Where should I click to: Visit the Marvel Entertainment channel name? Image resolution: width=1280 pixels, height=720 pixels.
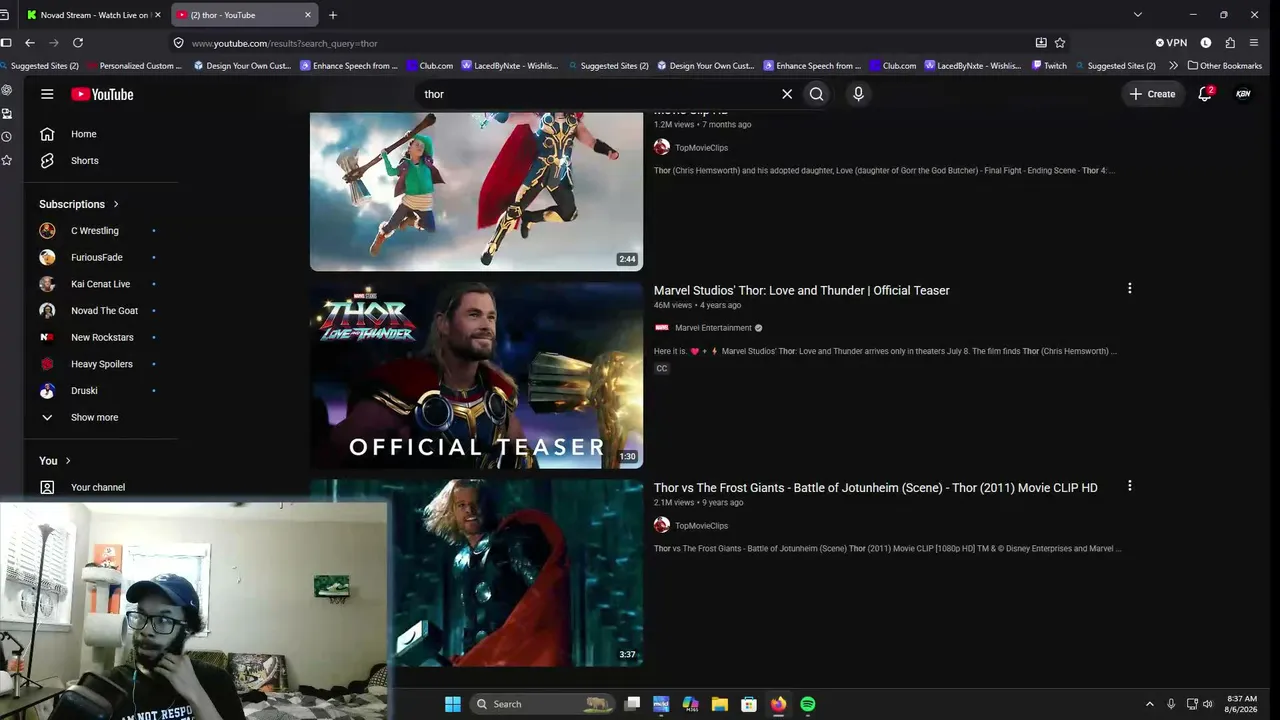pos(713,328)
